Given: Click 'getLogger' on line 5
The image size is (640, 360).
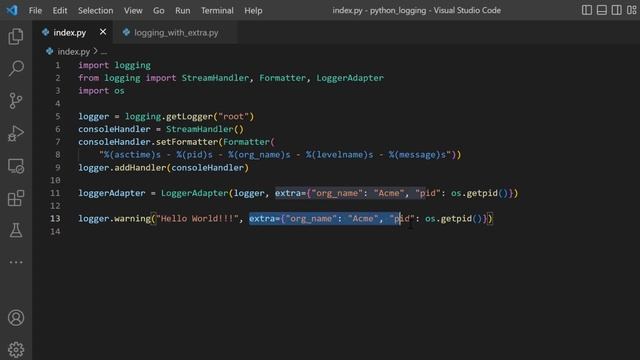Looking at the screenshot, I should tap(189, 116).
